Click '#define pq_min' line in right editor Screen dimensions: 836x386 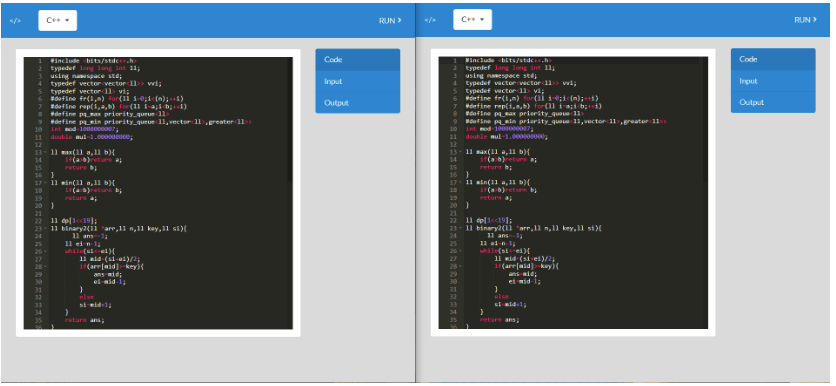pos(566,122)
